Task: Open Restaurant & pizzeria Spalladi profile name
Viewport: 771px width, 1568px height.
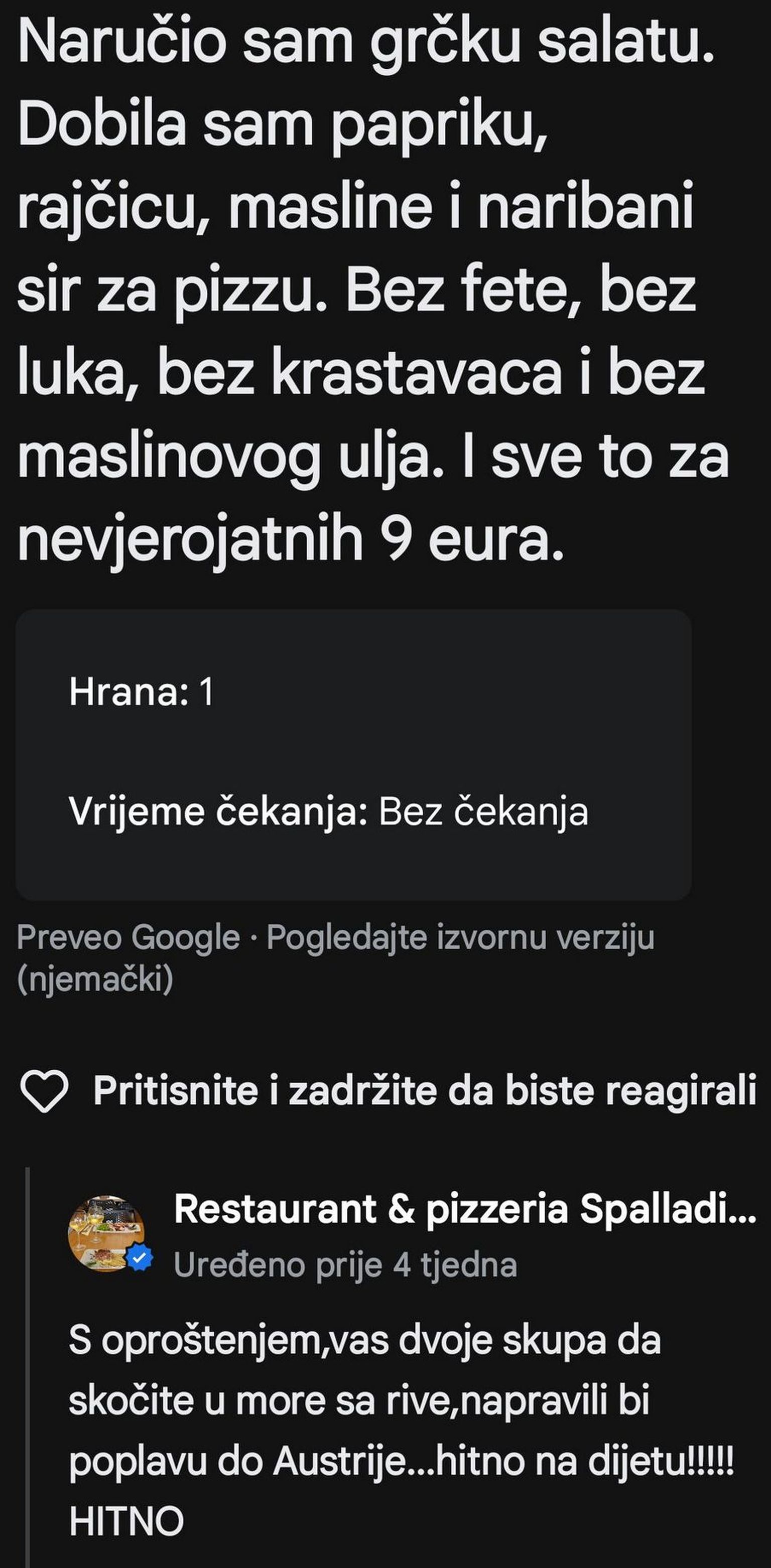Action: tap(465, 1209)
